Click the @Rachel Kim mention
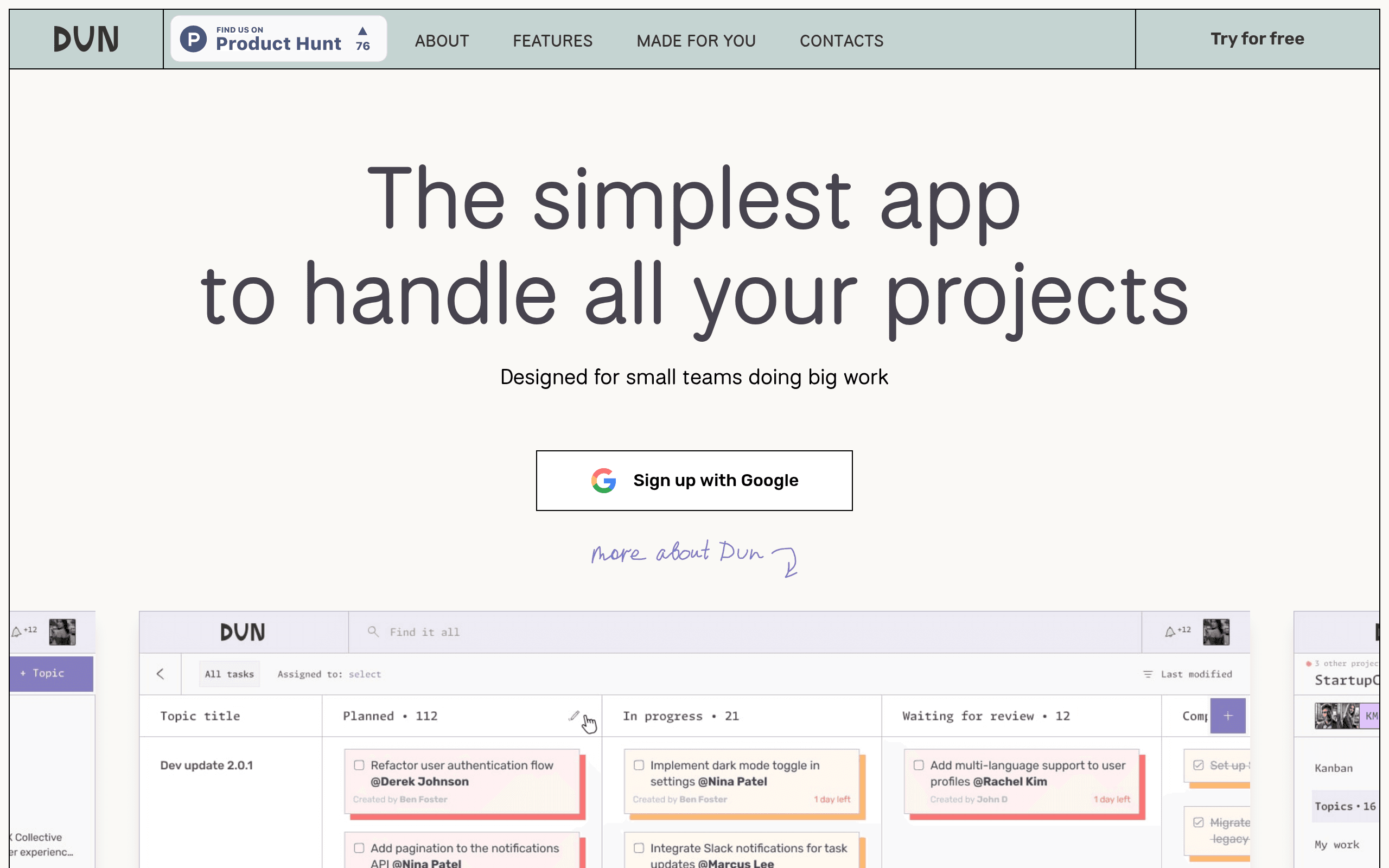The width and height of the screenshot is (1389, 868). coord(1010,781)
